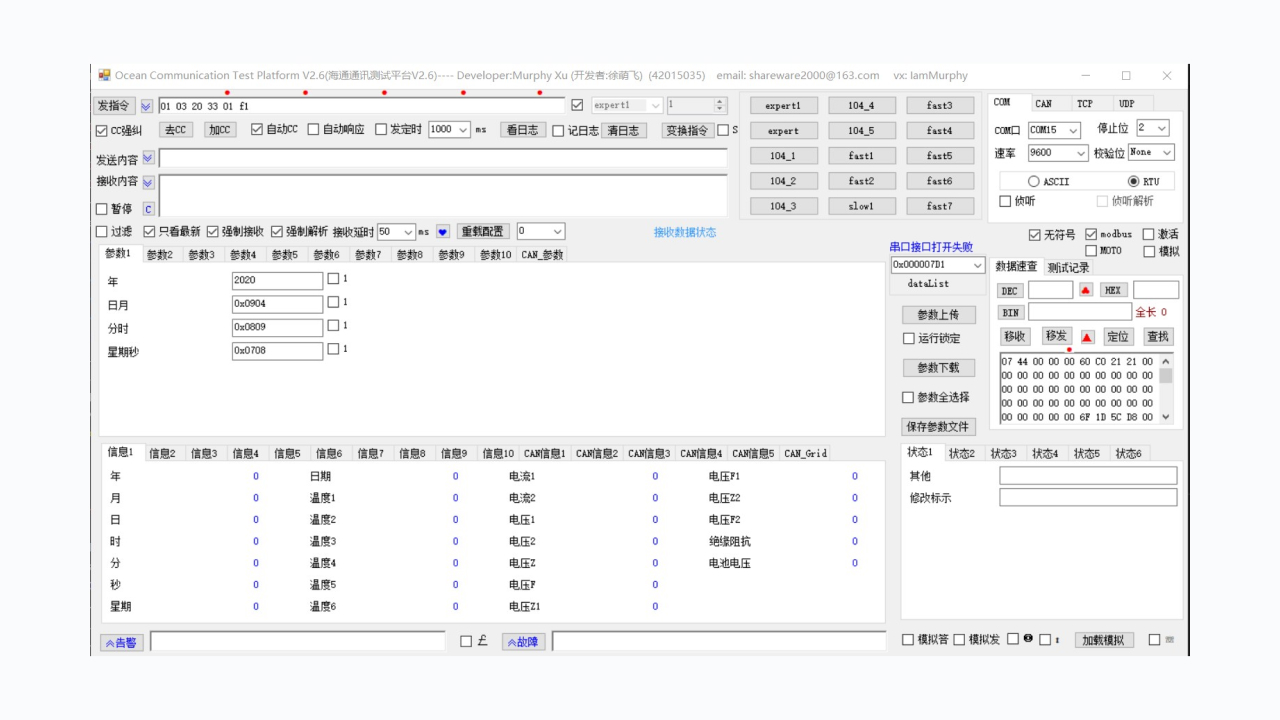Click the 104_3 preset button
This screenshot has height=720, width=1280.
(783, 206)
